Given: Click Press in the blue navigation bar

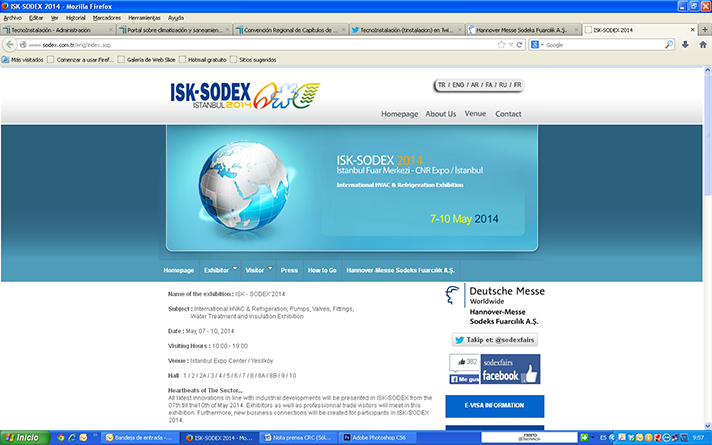Looking at the screenshot, I should click(x=289, y=270).
